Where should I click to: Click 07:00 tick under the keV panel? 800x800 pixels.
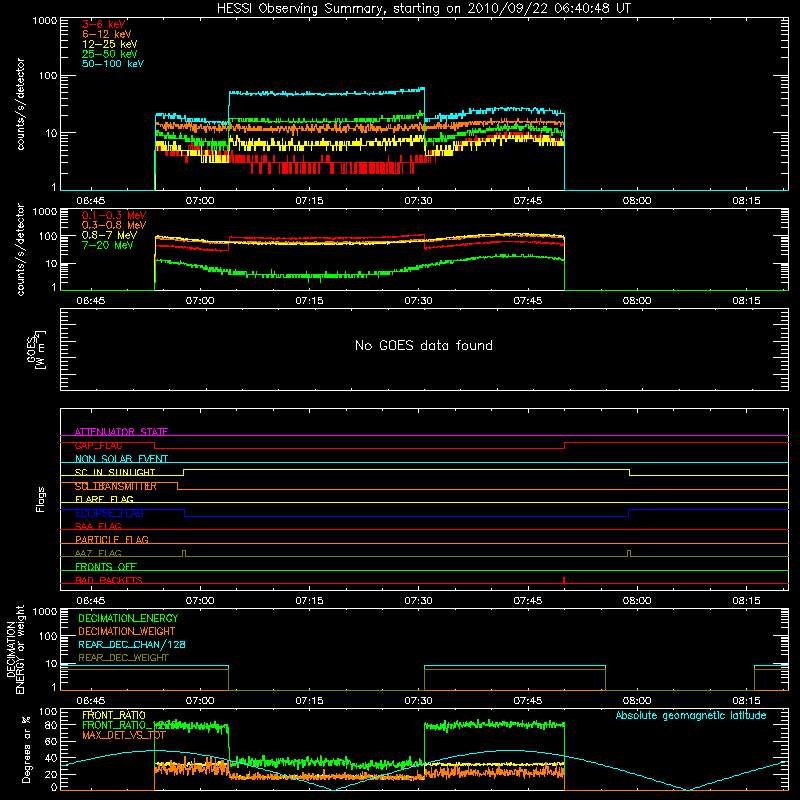pyautogui.click(x=200, y=201)
